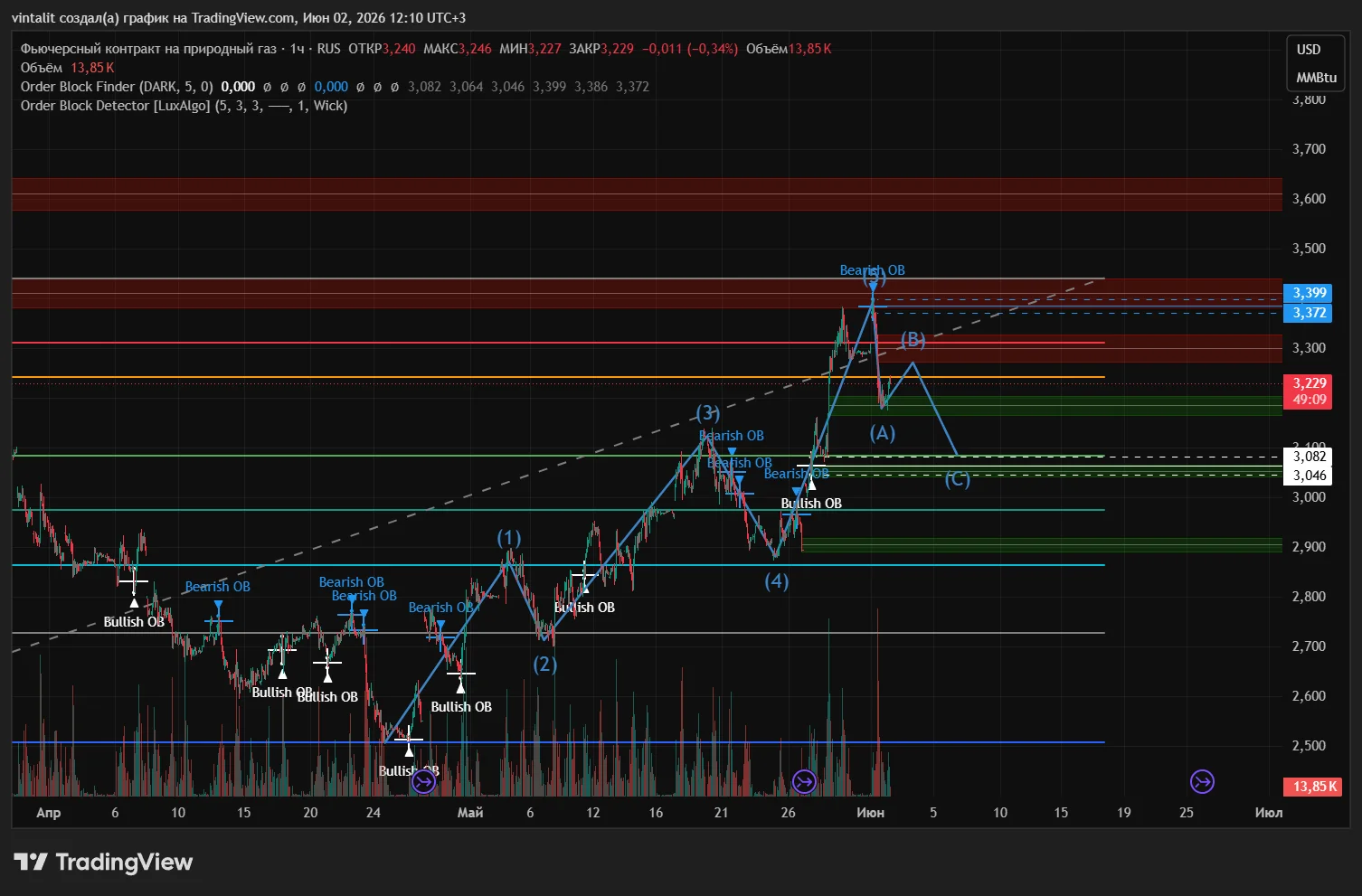Click the Order Block Detector LuxAlgo legend
This screenshot has height=896, width=1362.
[184, 106]
